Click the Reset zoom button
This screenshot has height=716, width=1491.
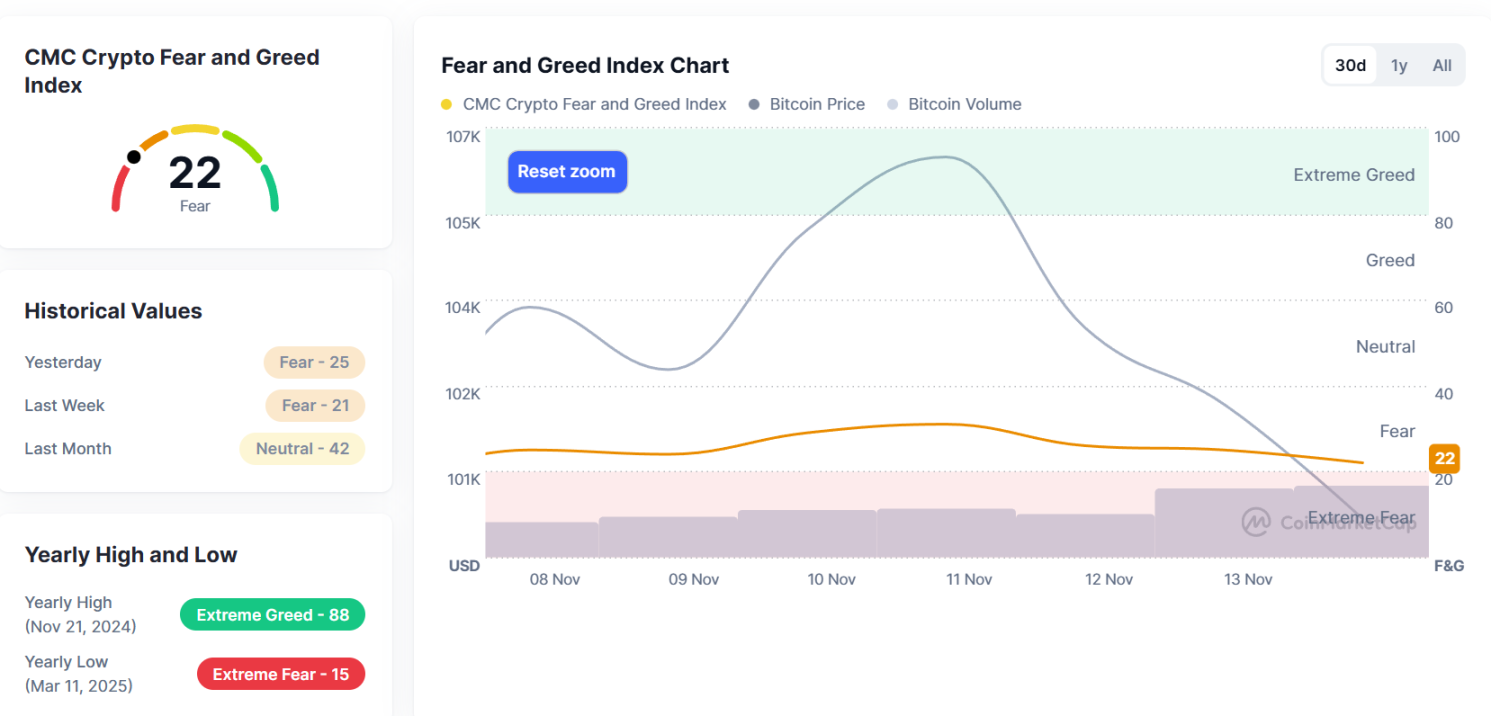point(567,172)
